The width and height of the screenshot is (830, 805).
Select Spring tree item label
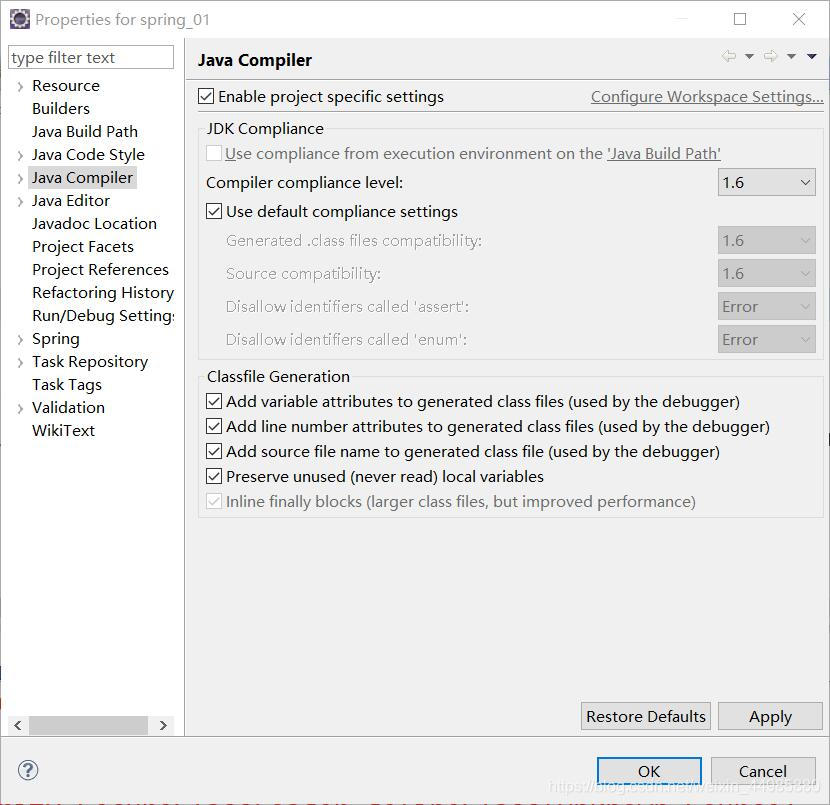pos(56,339)
